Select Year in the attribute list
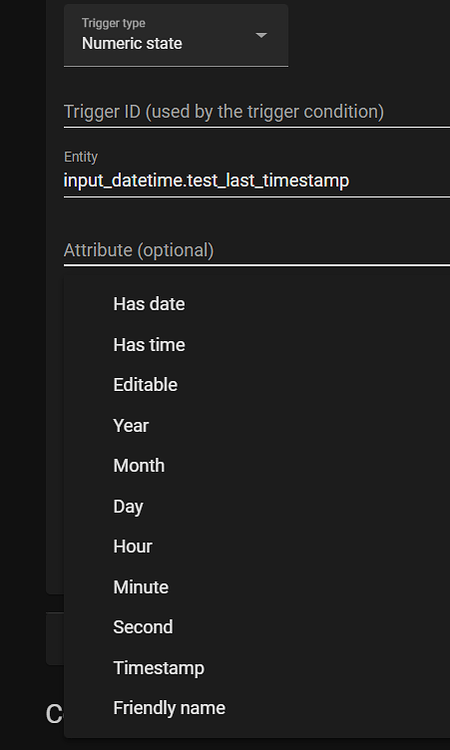This screenshot has height=750, width=450. coord(257,425)
